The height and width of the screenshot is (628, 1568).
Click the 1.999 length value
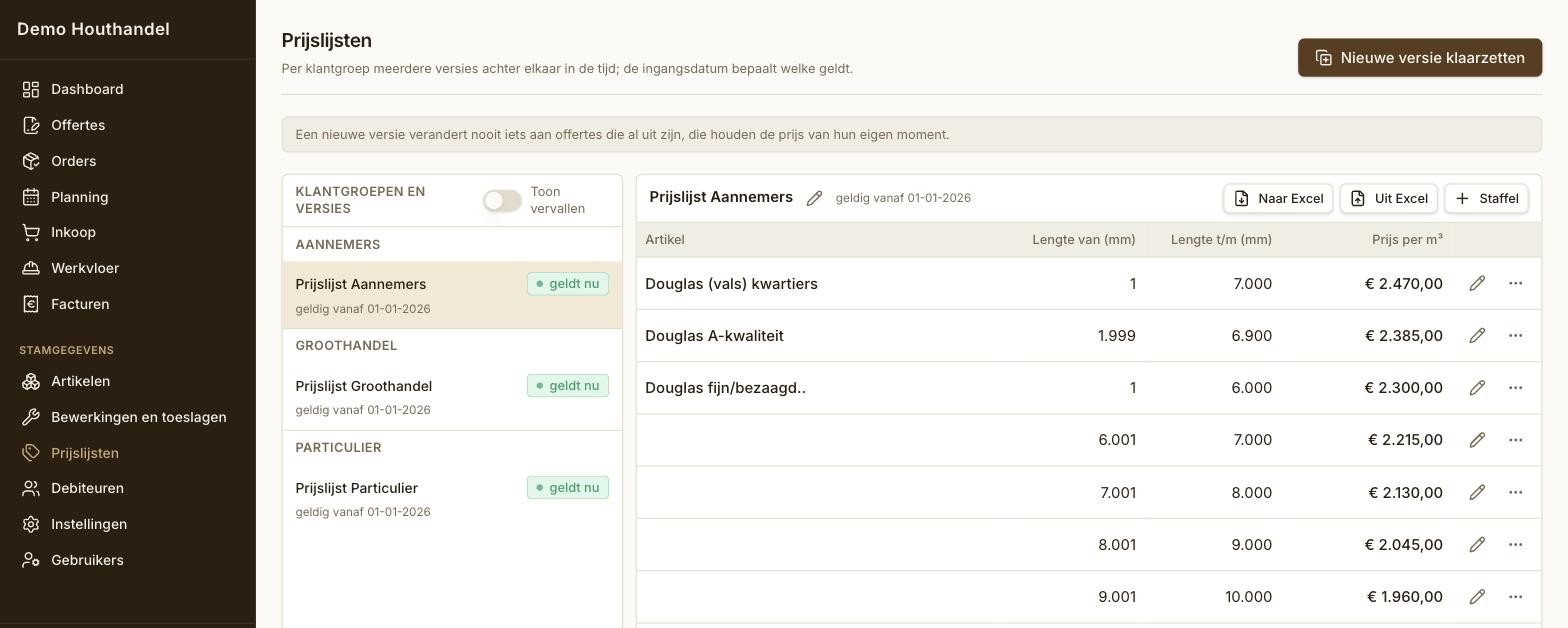click(1116, 336)
